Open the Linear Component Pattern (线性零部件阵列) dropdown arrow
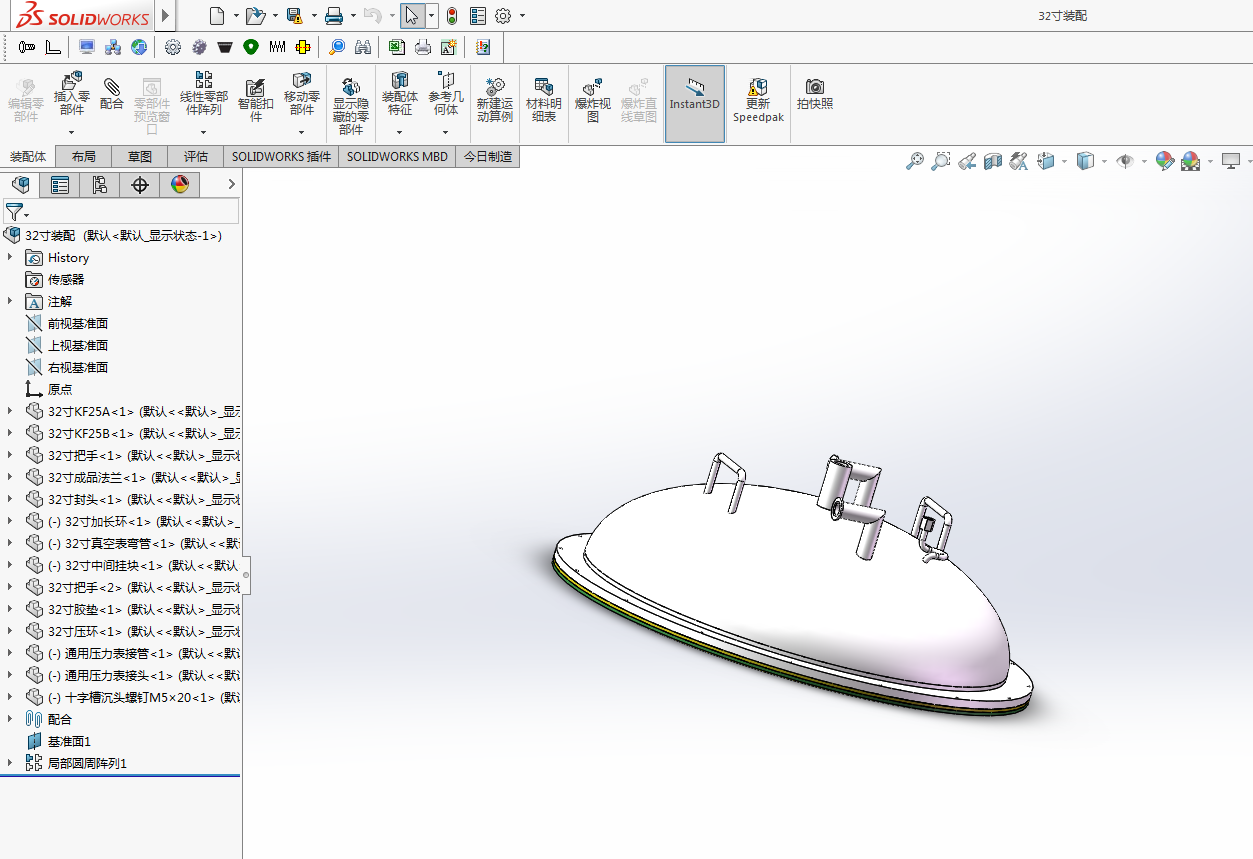This screenshot has width=1253, height=859. (203, 132)
